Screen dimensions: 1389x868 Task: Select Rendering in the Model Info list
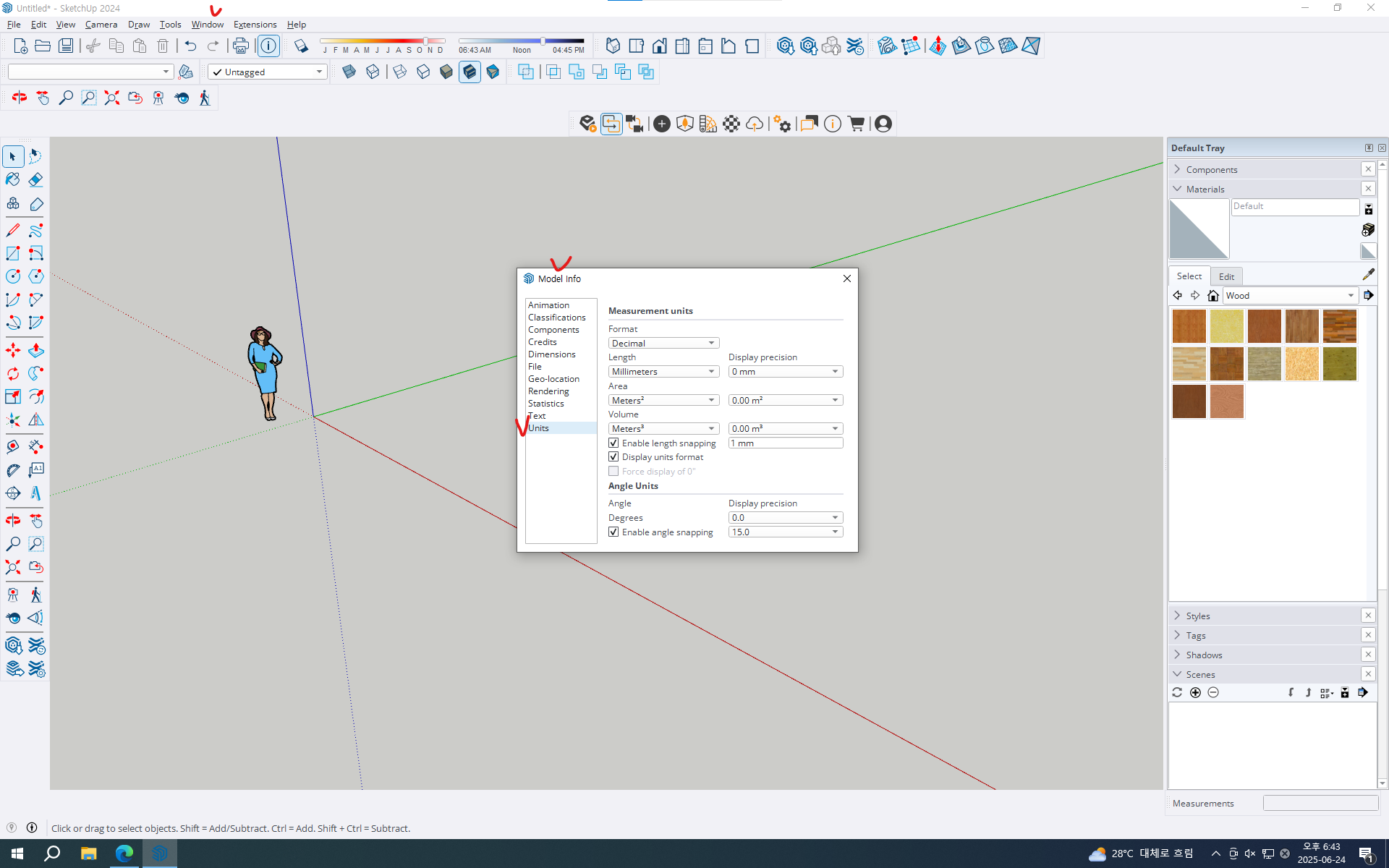pos(548,391)
